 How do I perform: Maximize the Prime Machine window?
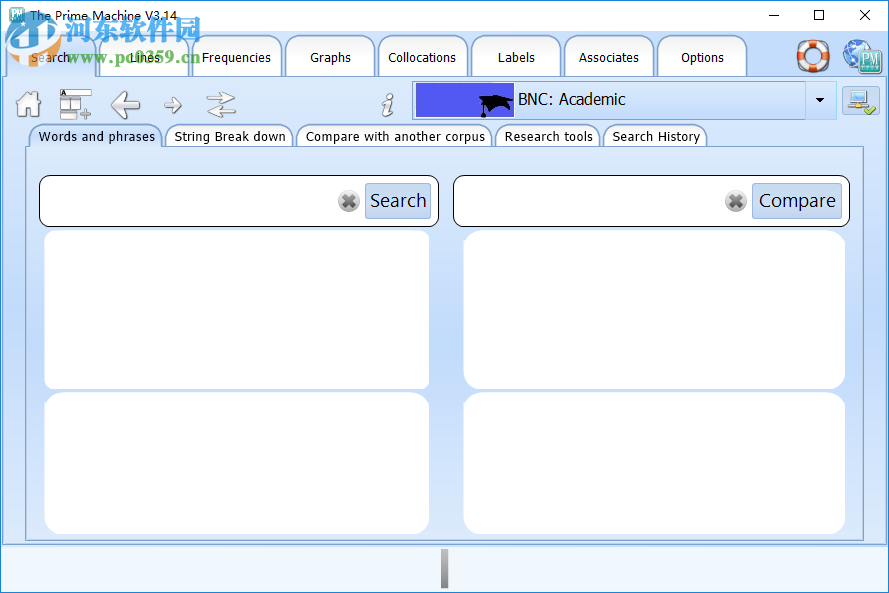coord(819,15)
